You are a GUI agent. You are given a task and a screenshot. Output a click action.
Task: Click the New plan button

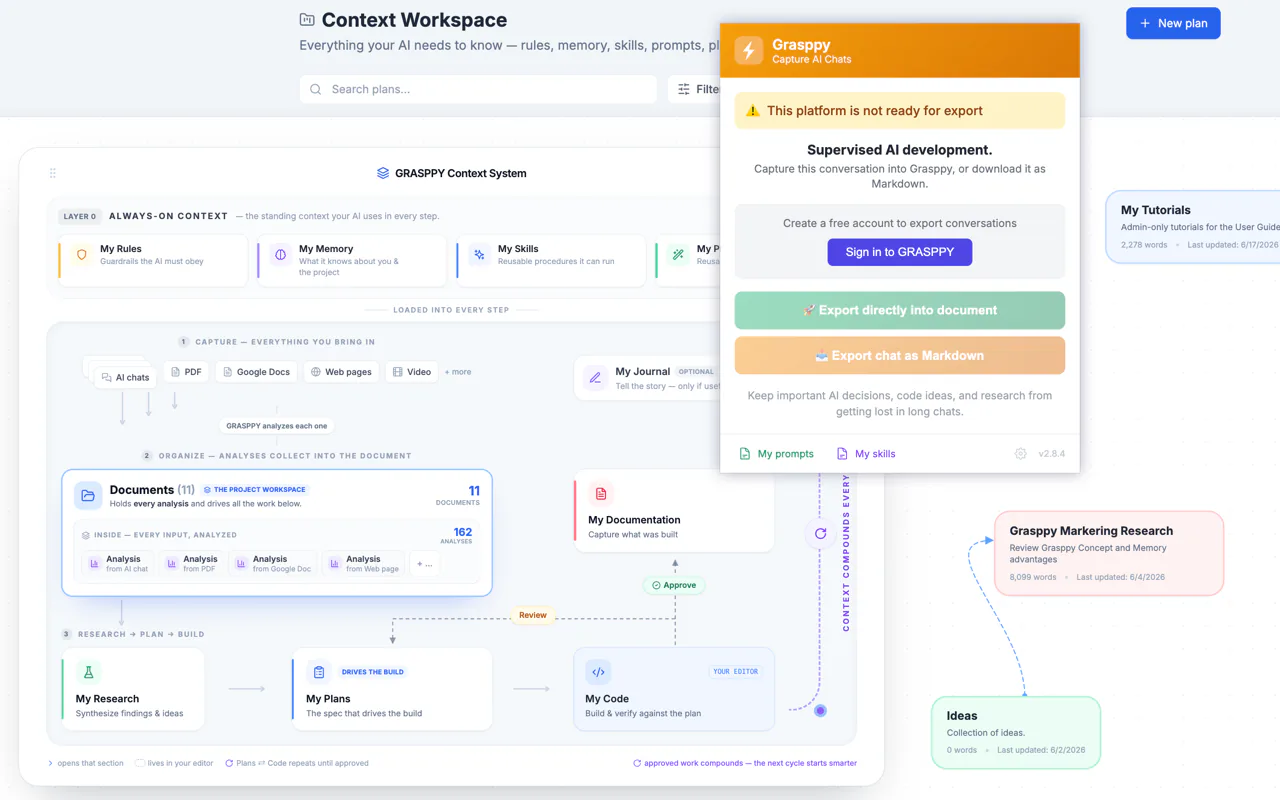click(x=1173, y=23)
